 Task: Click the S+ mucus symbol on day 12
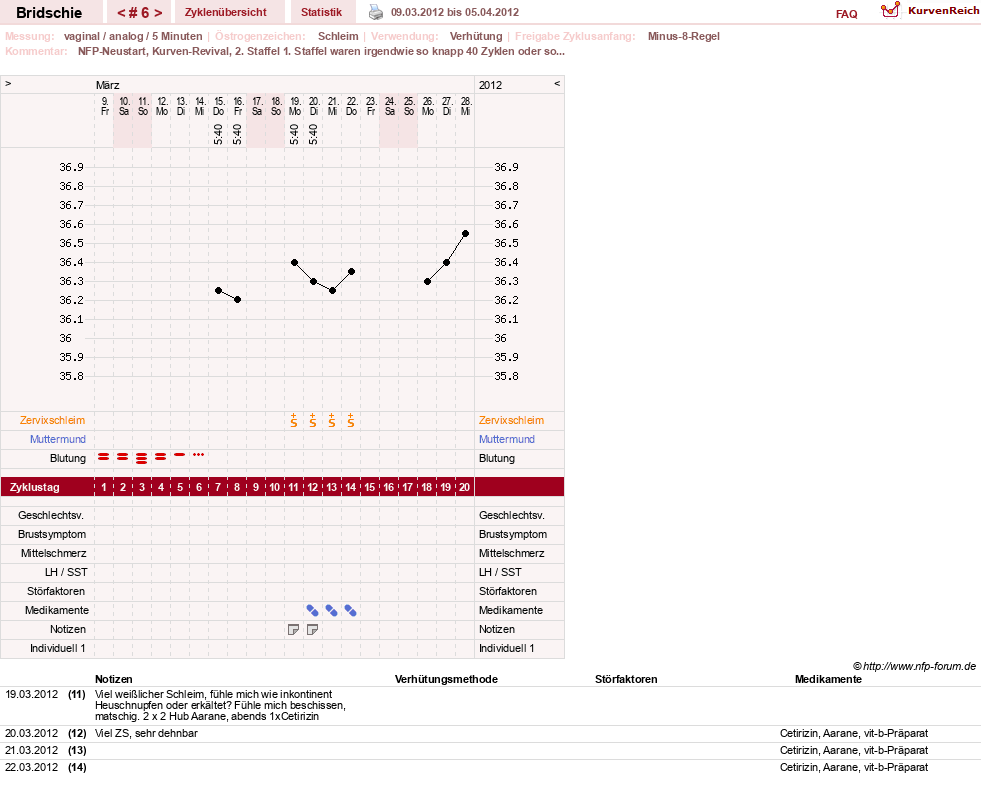(x=312, y=421)
